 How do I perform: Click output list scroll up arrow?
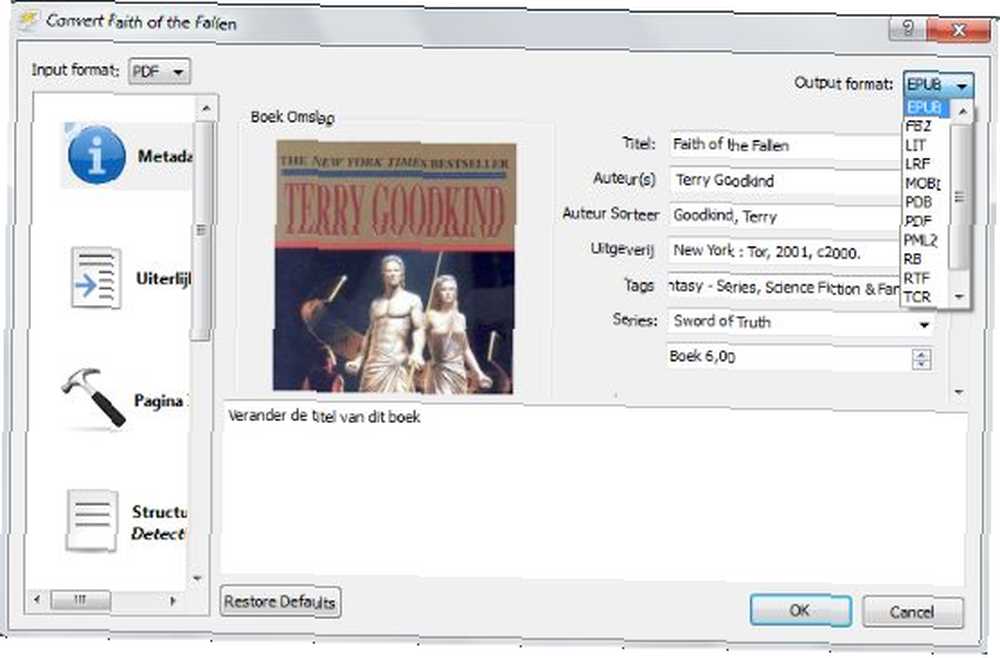962,112
